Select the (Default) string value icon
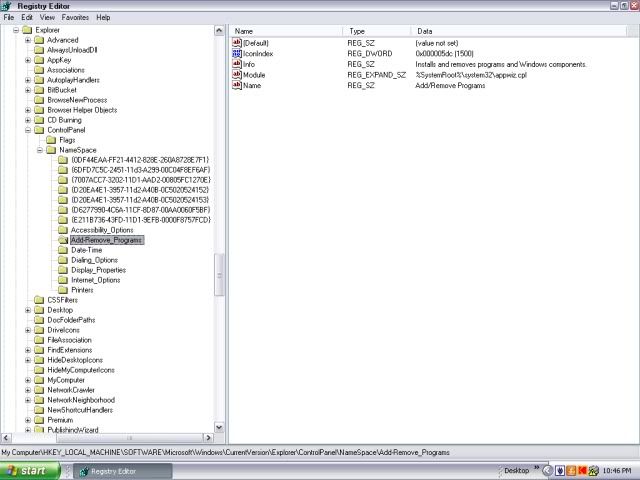This screenshot has height=480, width=640. point(237,43)
